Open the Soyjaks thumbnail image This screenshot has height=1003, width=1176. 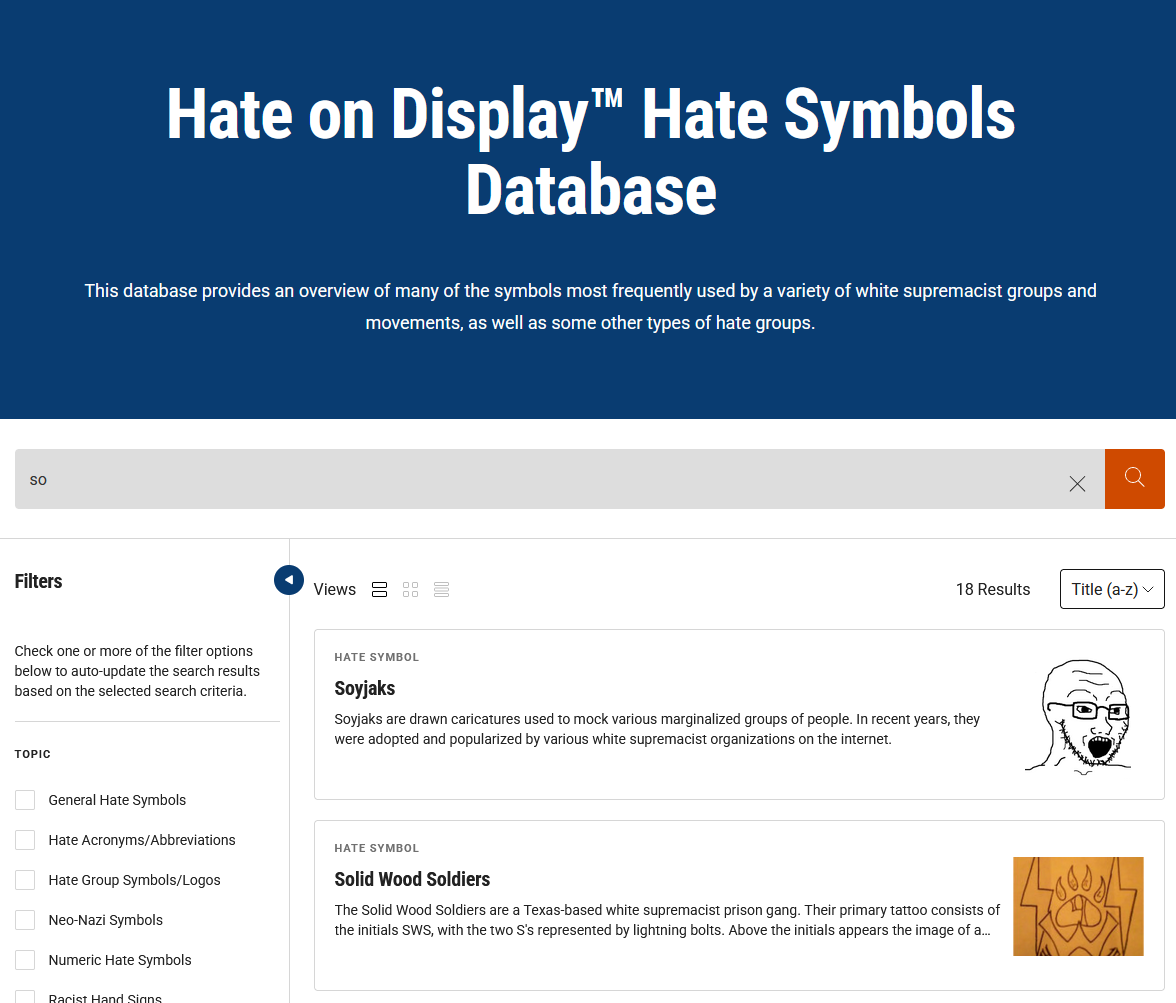tap(1078, 715)
